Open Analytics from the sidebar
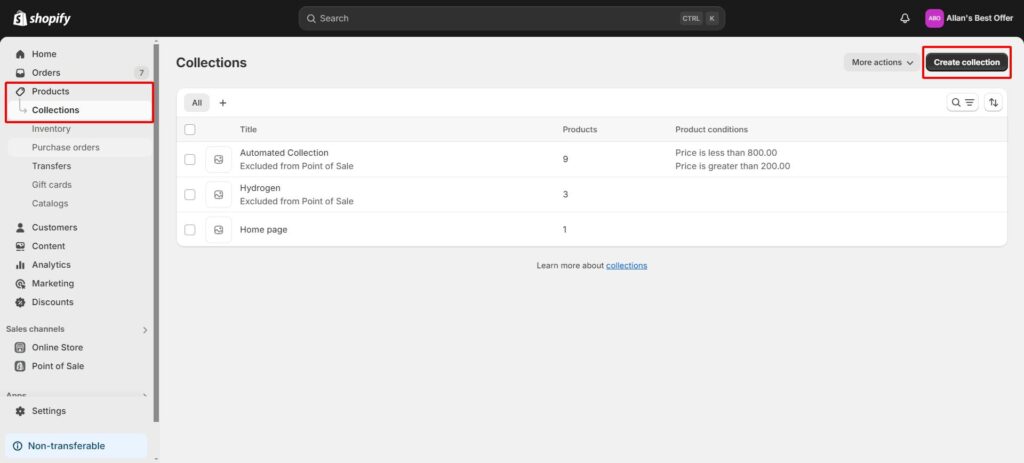 tap(50, 265)
